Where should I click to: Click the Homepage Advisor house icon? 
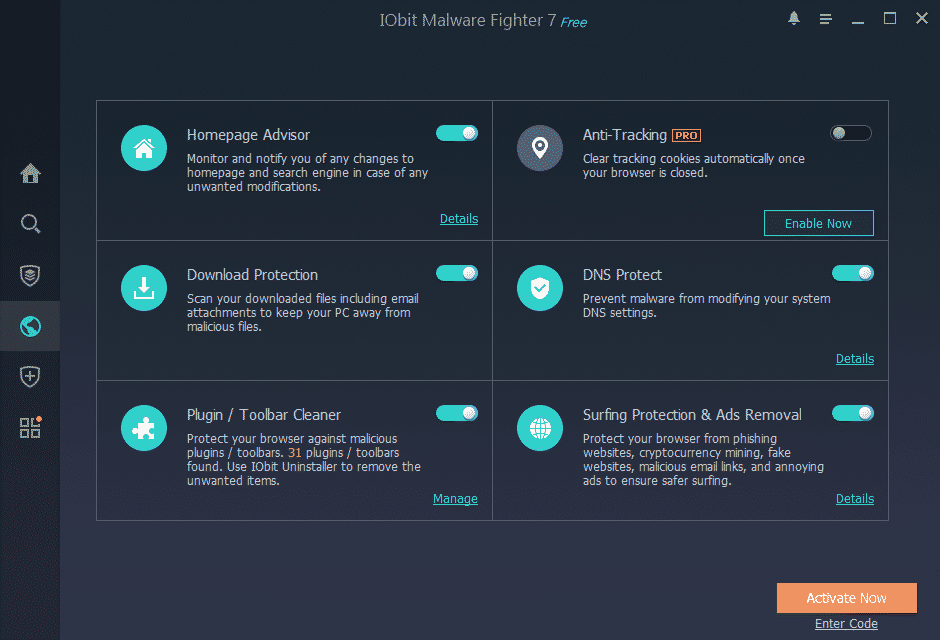pyautogui.click(x=144, y=148)
